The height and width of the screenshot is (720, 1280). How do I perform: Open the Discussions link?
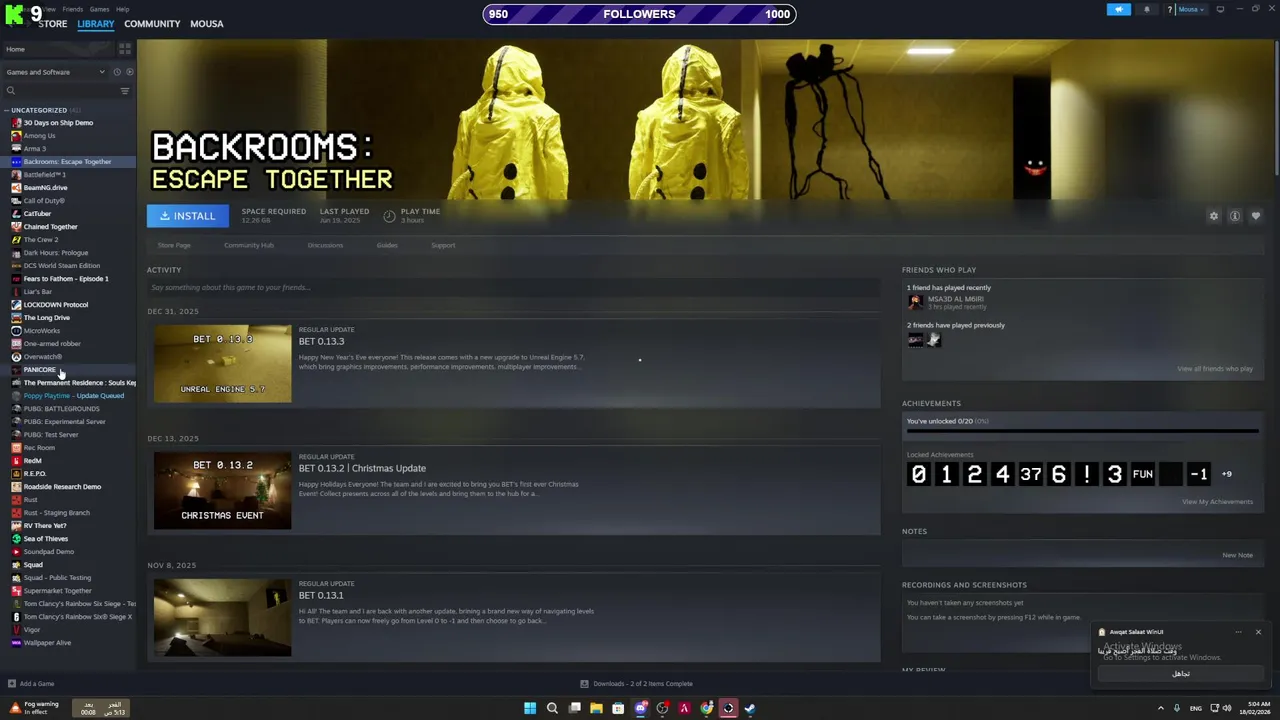pos(325,245)
